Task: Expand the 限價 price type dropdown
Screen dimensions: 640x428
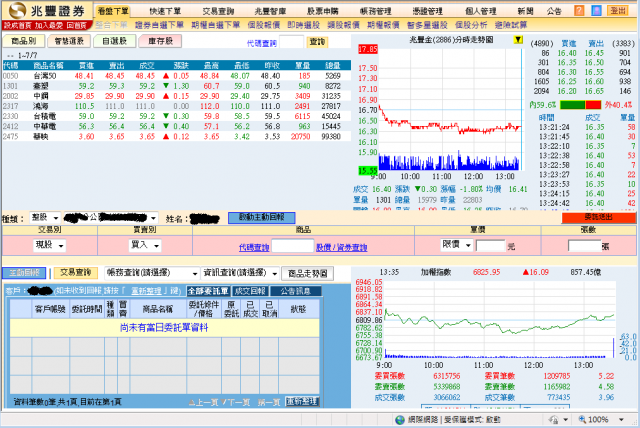Action: (x=456, y=245)
